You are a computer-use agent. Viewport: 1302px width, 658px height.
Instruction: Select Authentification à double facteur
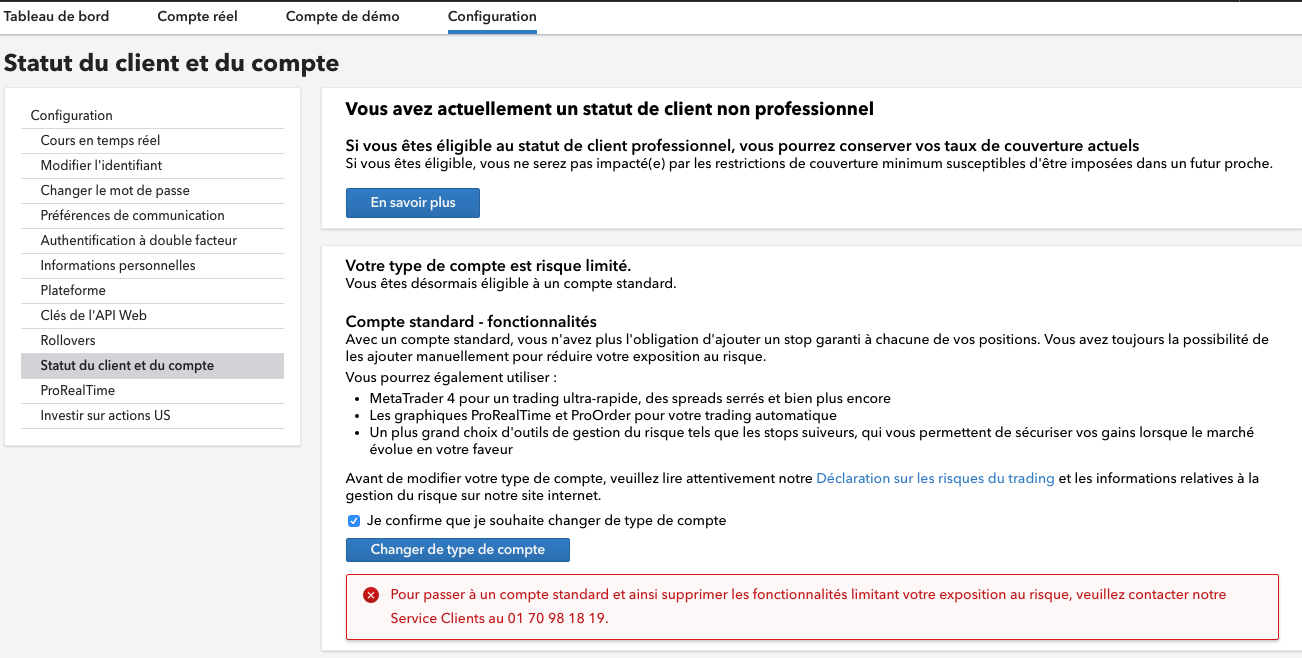point(139,241)
